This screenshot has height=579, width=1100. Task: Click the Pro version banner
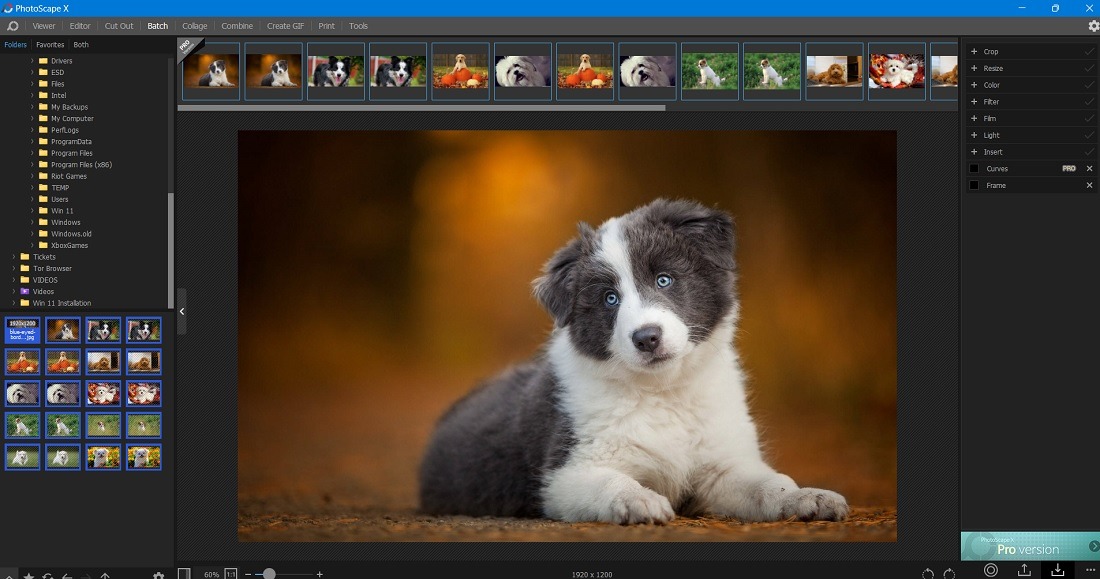(x=1029, y=548)
